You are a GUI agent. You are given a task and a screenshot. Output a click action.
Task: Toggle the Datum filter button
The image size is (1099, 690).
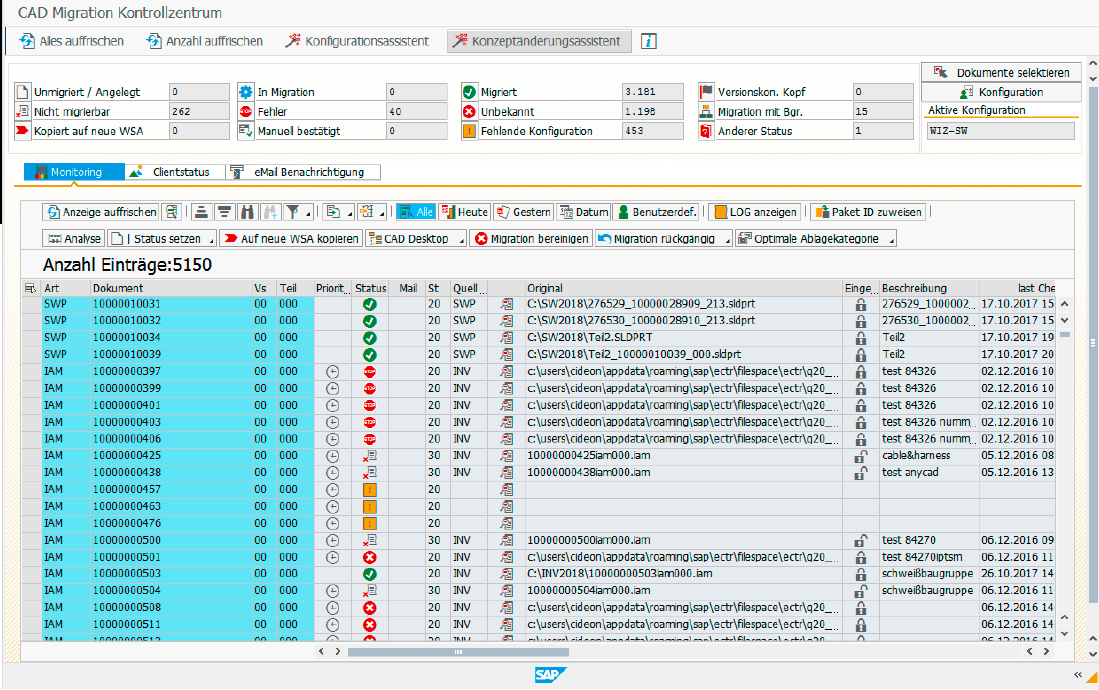coord(584,212)
